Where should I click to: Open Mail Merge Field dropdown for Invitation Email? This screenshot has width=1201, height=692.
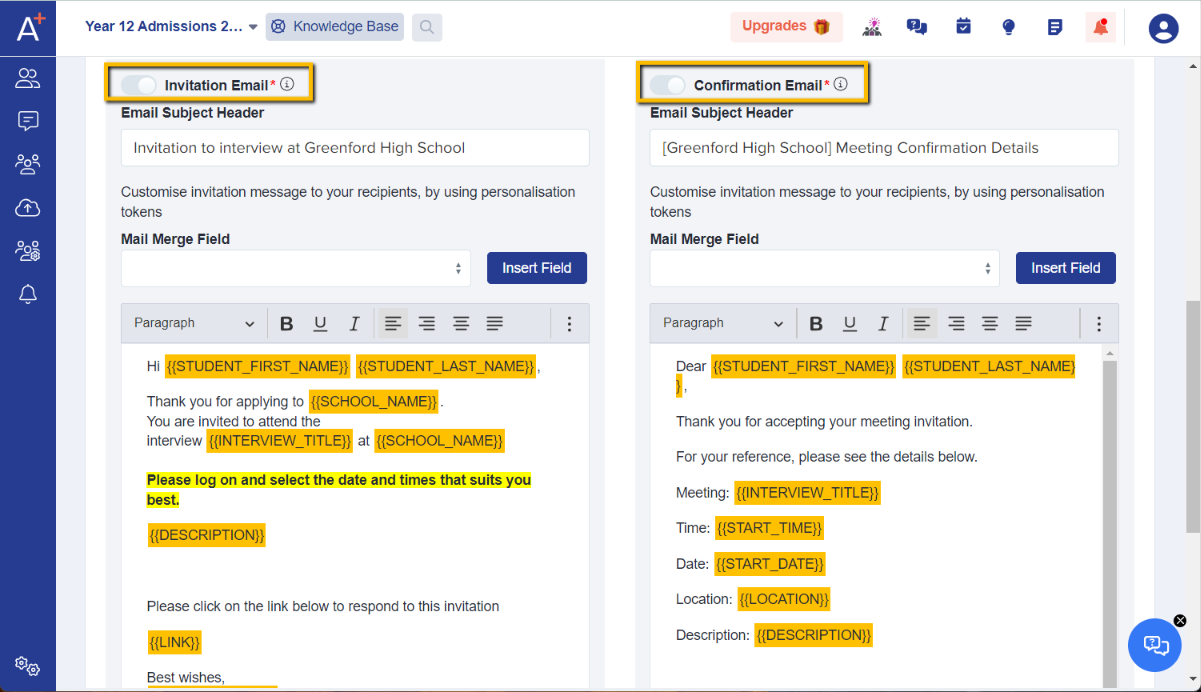(x=296, y=268)
